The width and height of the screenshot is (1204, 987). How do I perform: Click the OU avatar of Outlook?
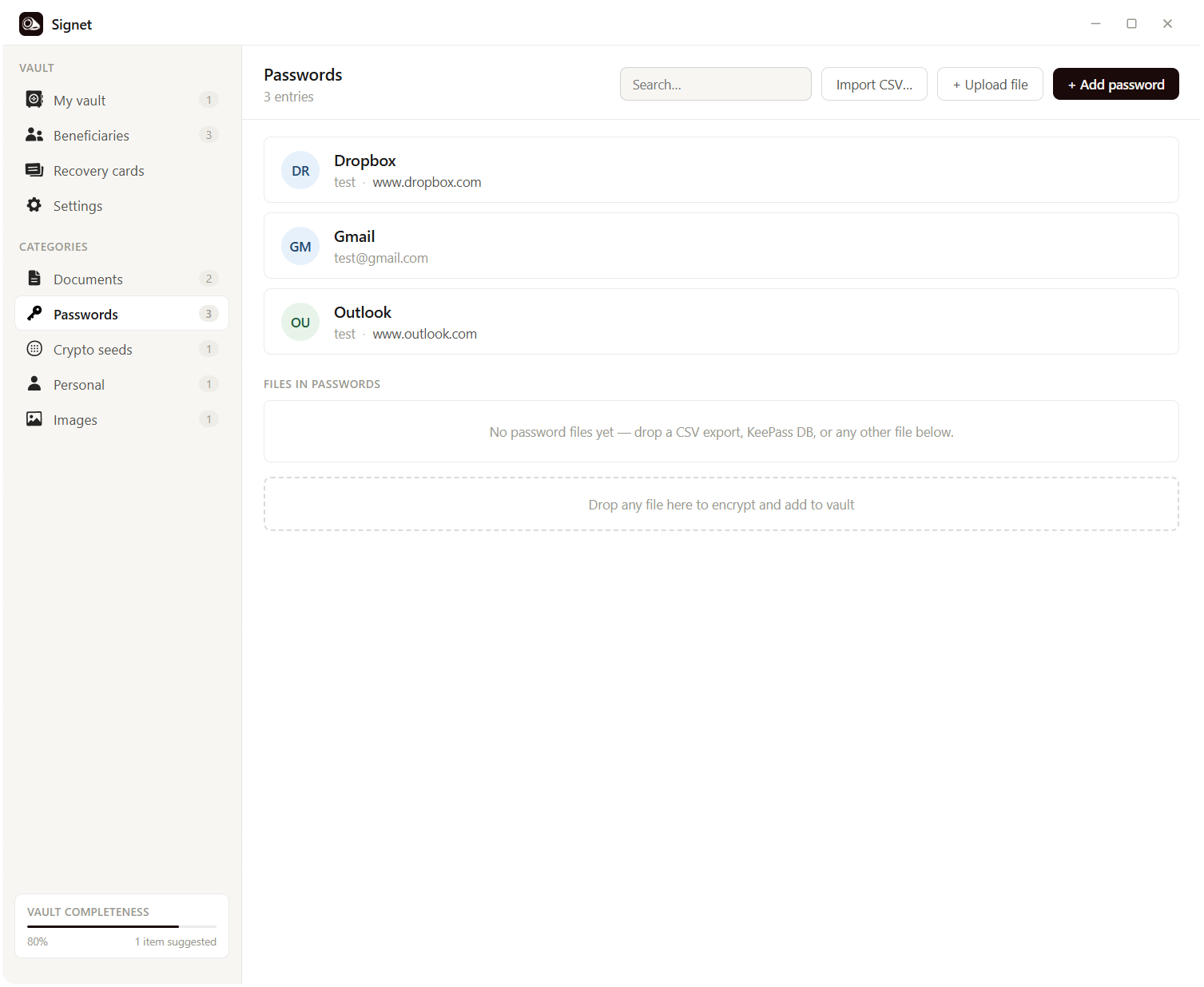pos(300,322)
